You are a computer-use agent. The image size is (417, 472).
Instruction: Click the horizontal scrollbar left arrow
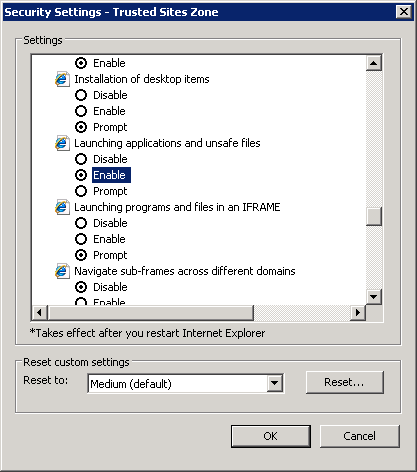point(39,313)
